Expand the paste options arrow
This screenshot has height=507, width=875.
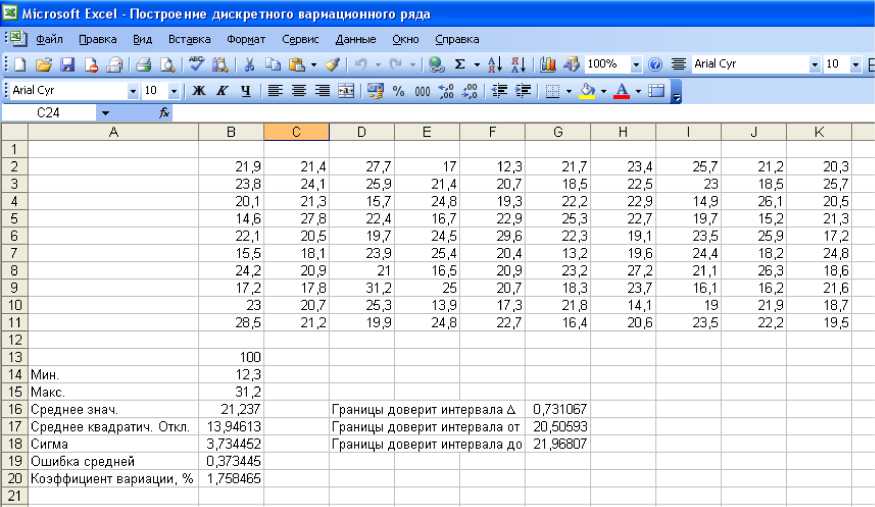(314, 65)
